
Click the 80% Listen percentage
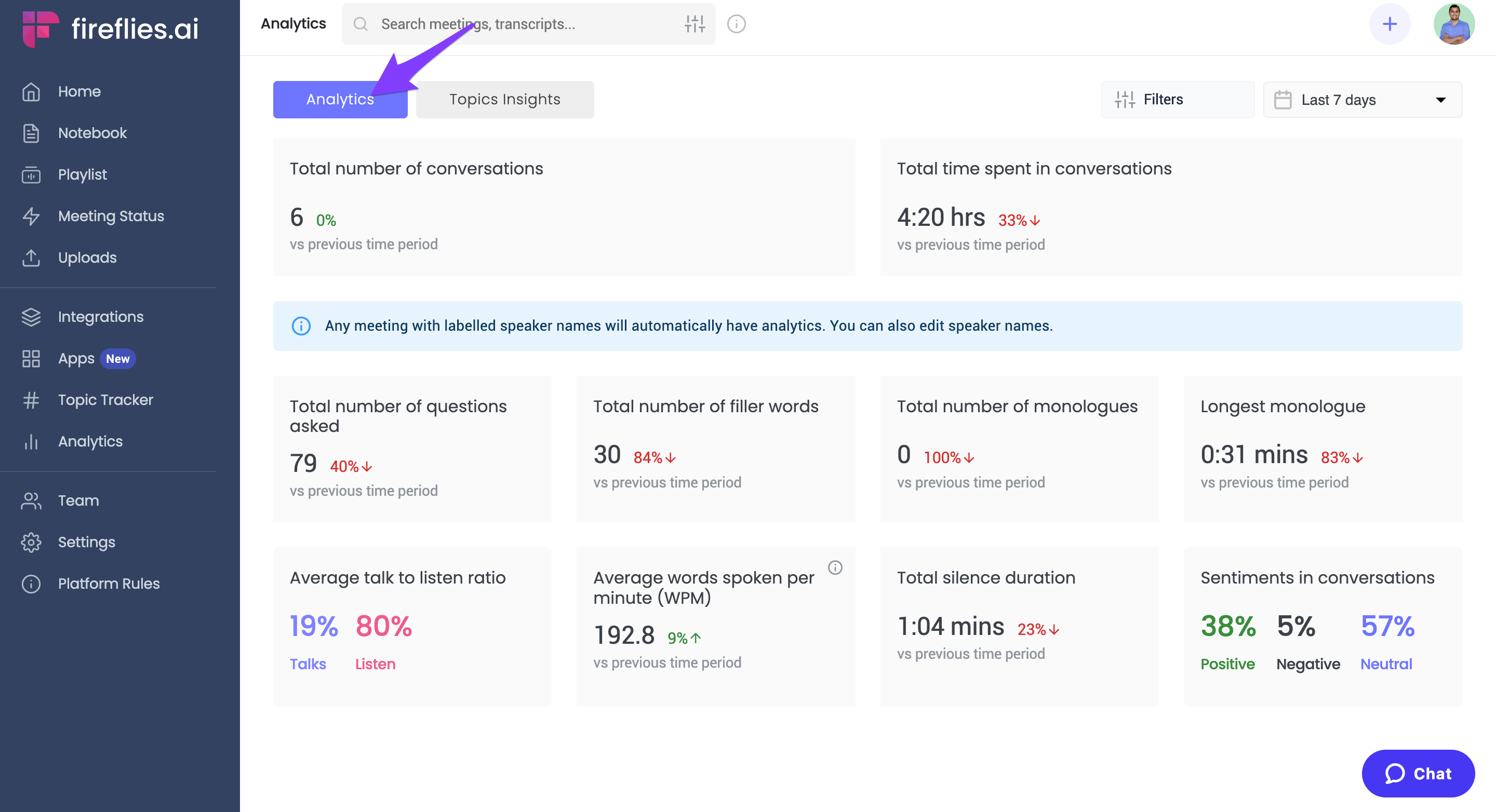[383, 627]
